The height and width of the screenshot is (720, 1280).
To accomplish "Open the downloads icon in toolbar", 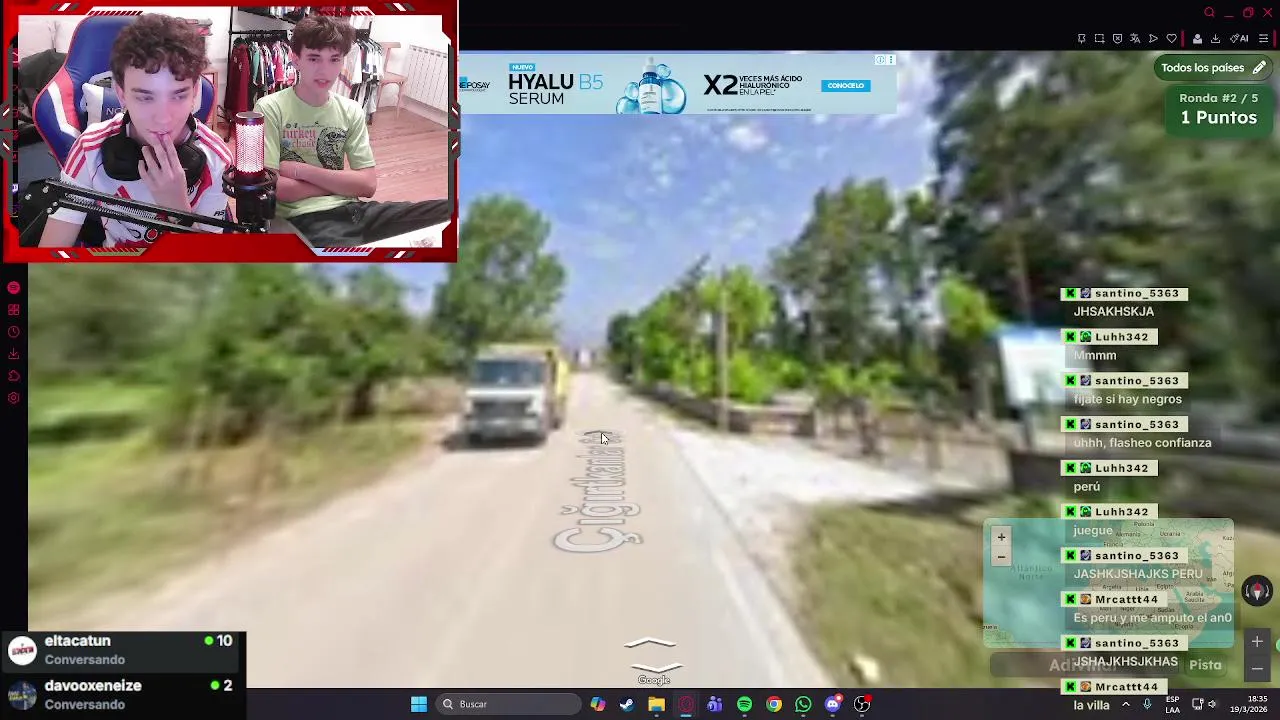I will pyautogui.click(x=1215, y=39).
